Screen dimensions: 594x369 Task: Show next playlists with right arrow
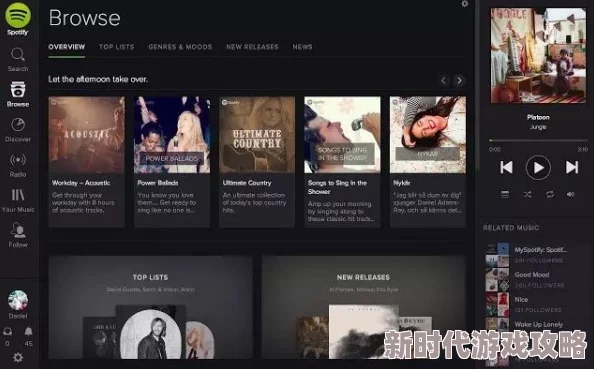coord(460,80)
